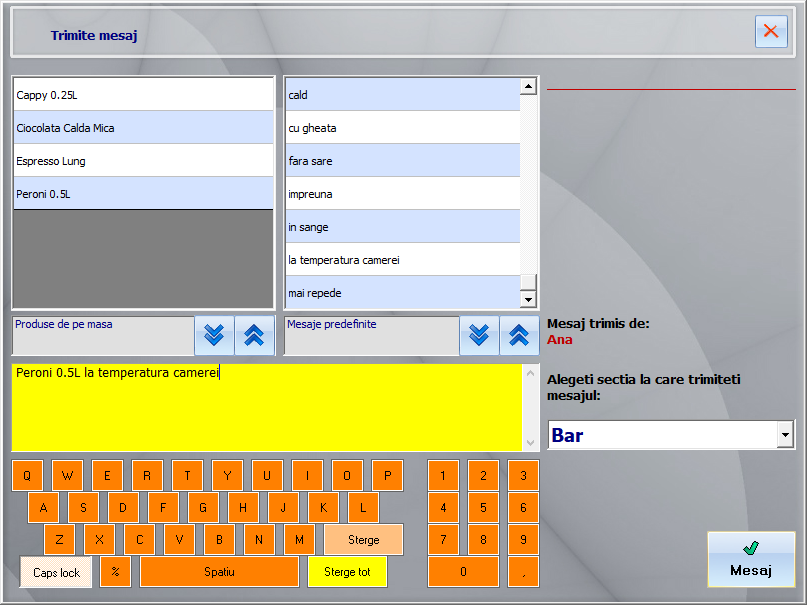This screenshot has height=605, width=807.
Task: Tap the B key
Action: 219,540
